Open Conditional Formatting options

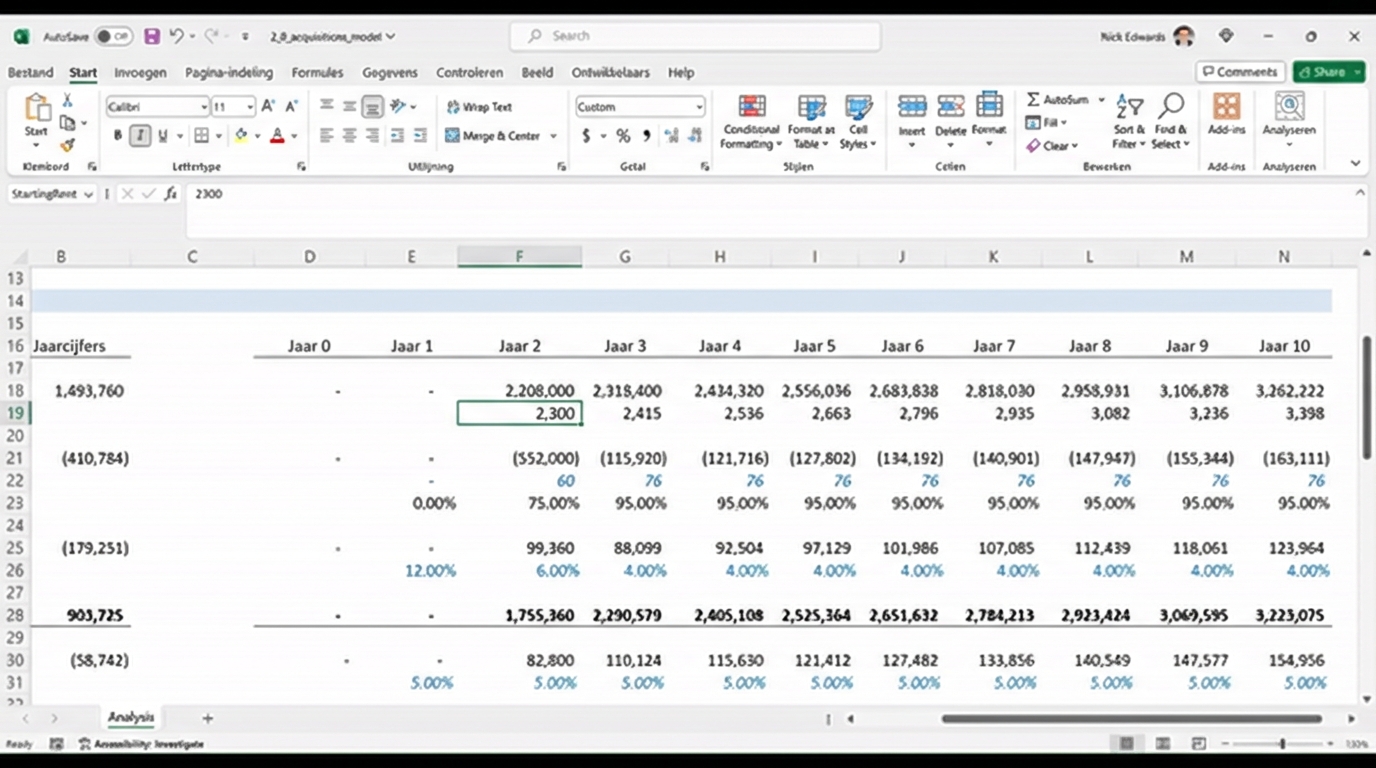[x=750, y=120]
